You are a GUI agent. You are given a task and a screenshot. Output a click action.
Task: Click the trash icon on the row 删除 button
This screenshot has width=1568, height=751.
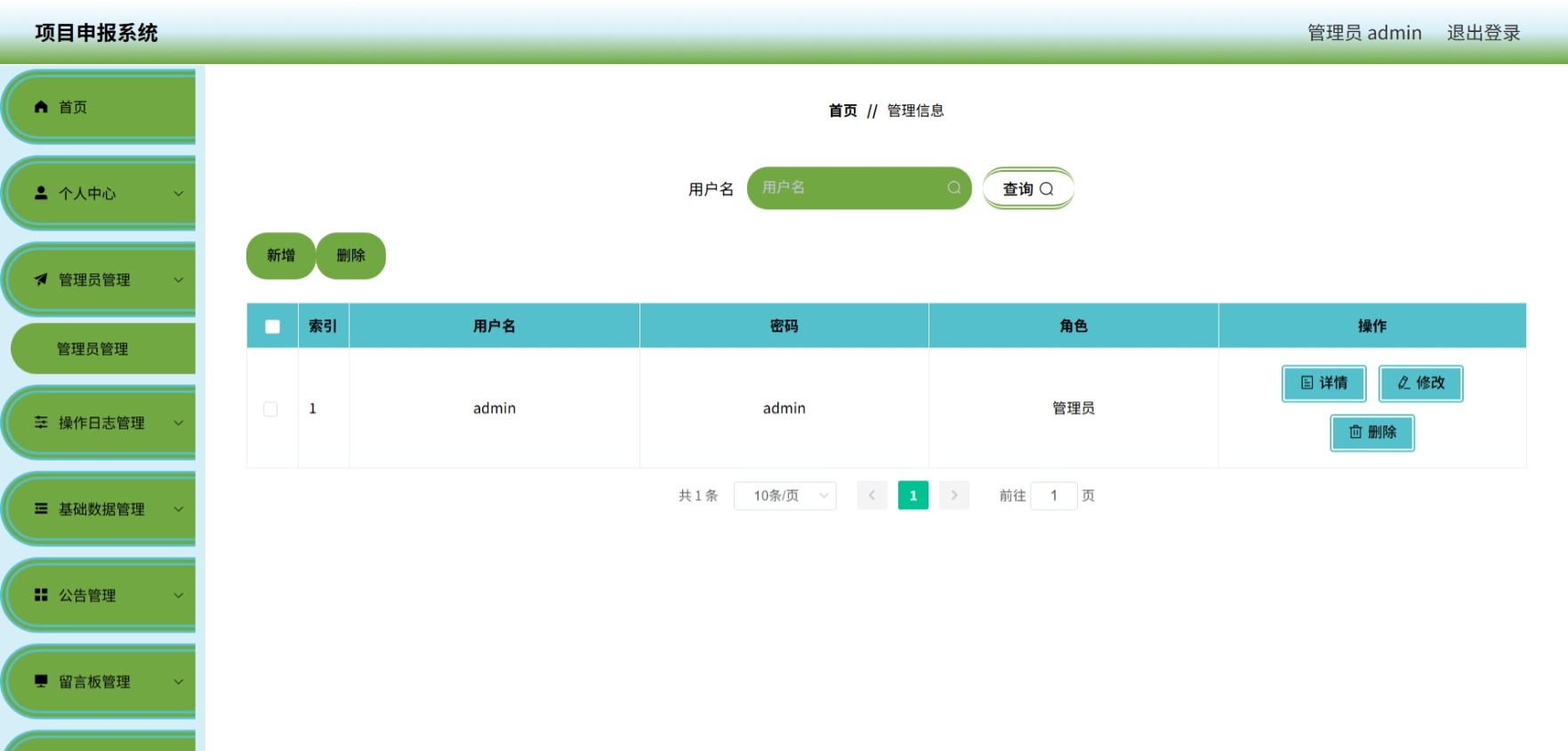1355,432
